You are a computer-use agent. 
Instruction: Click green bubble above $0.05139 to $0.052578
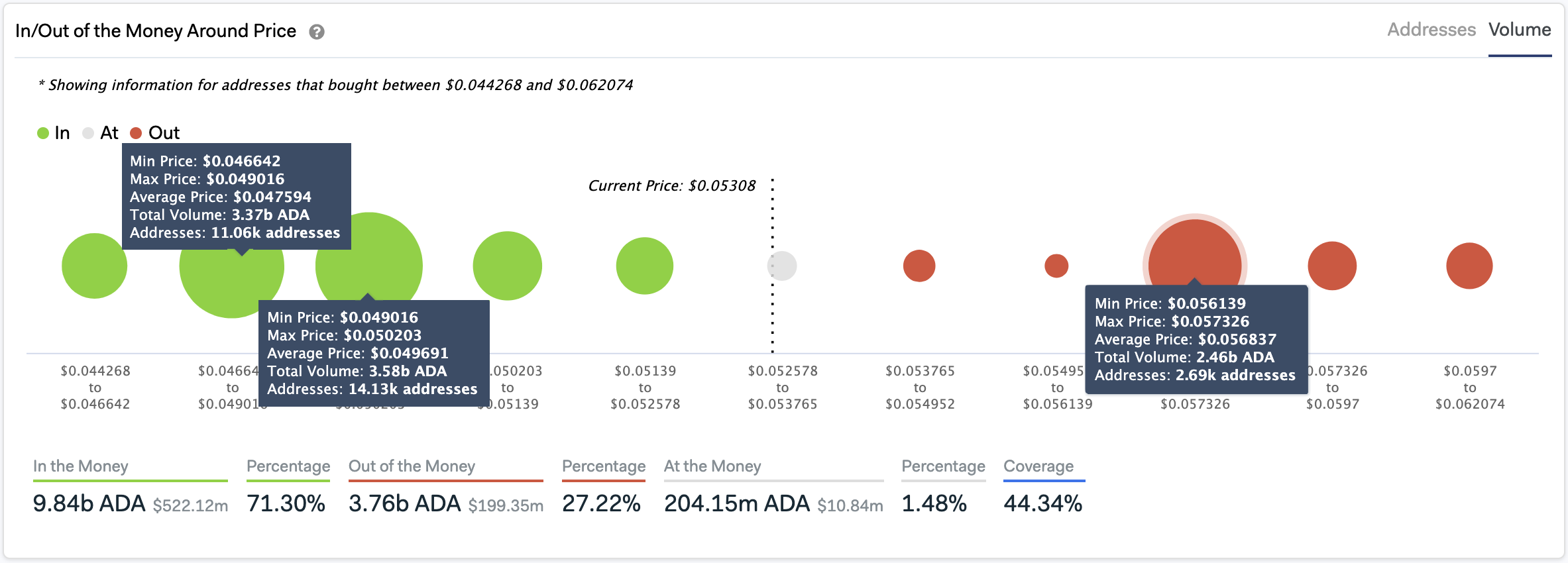(644, 266)
